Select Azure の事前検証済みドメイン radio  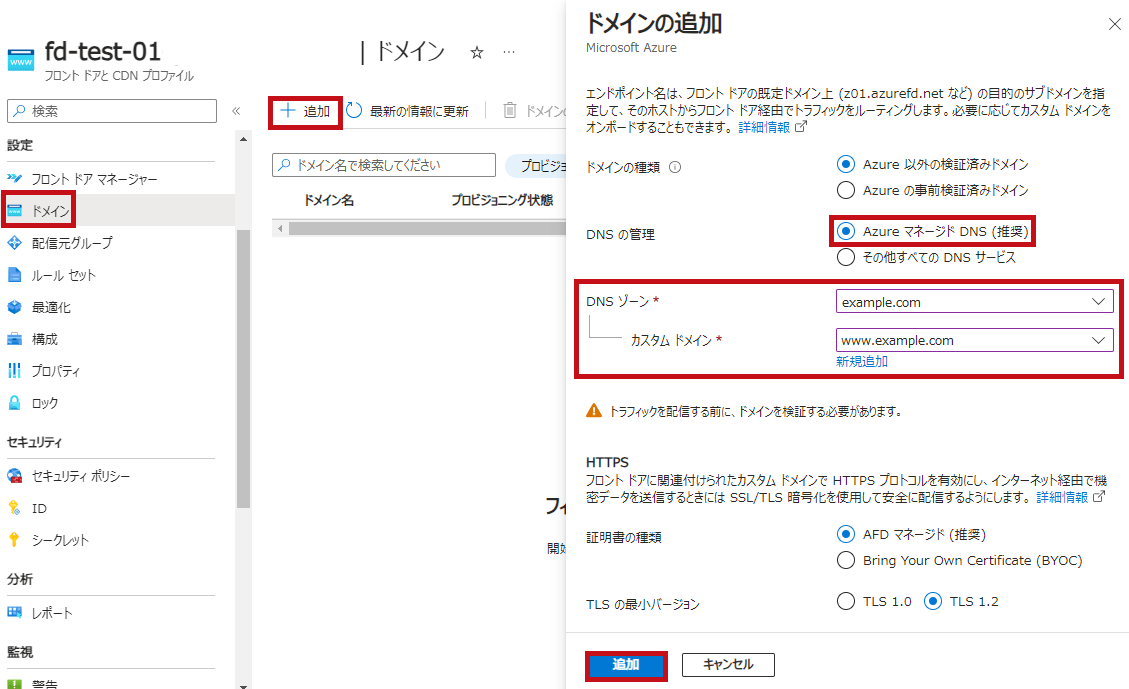click(x=846, y=190)
